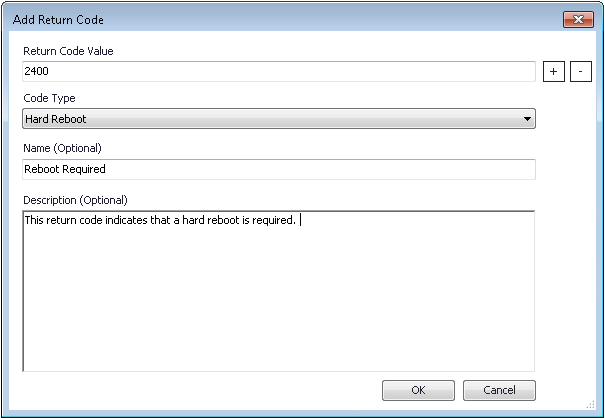The height and width of the screenshot is (418, 605).
Task: Click the hard reboot description sentence
Action: 160,221
